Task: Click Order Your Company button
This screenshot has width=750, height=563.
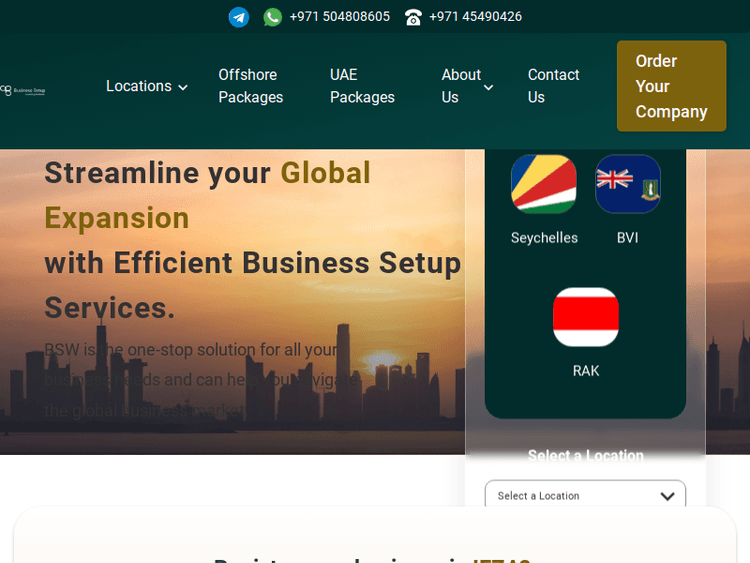Action: click(671, 86)
